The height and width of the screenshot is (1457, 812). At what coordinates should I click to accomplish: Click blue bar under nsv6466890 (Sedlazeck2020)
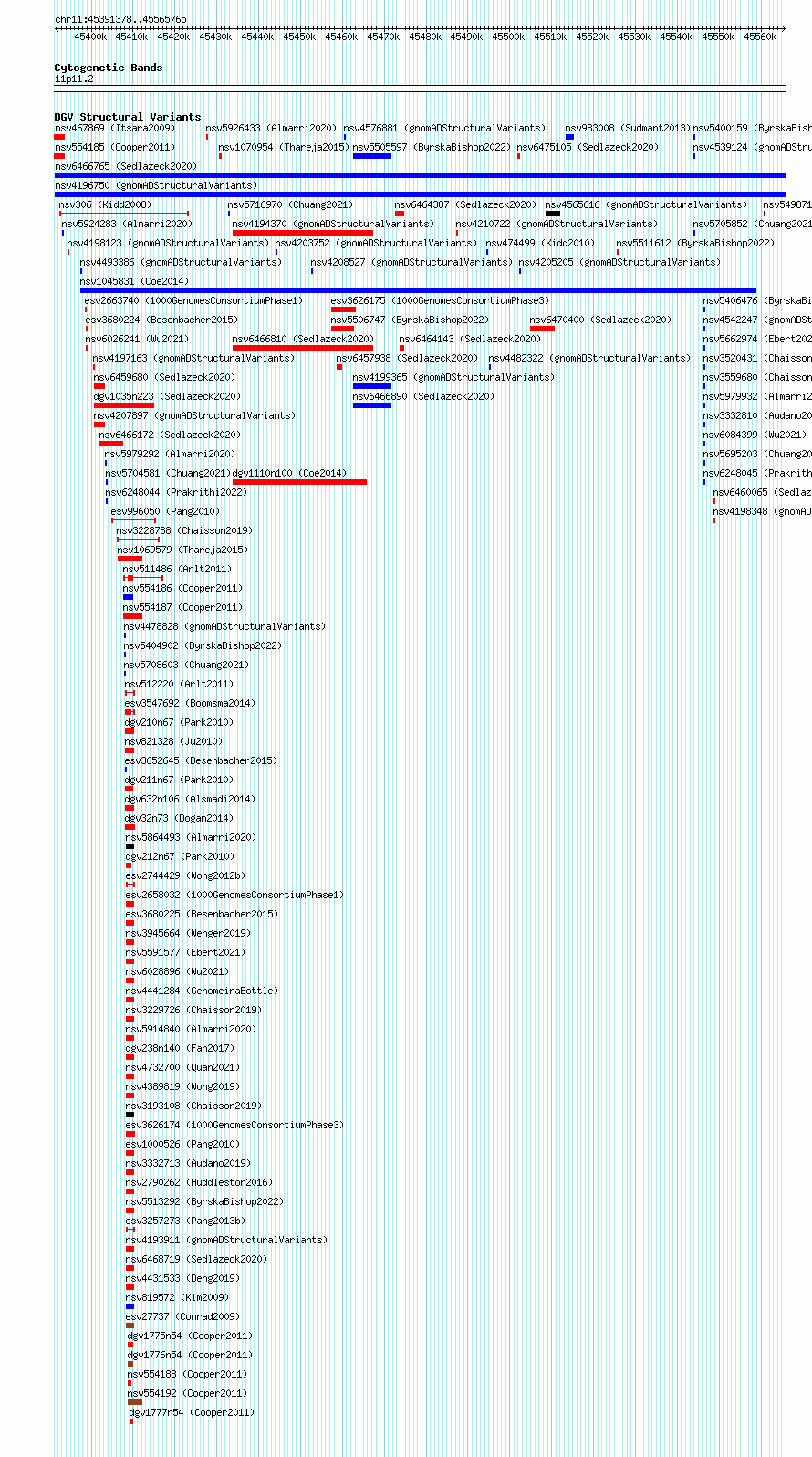pyautogui.click(x=372, y=405)
